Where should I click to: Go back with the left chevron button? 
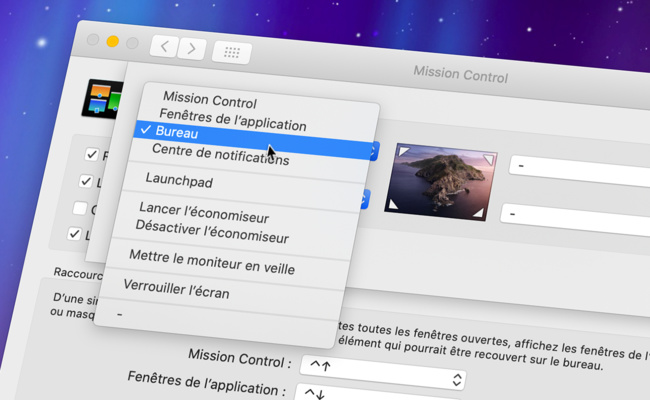pos(164,46)
